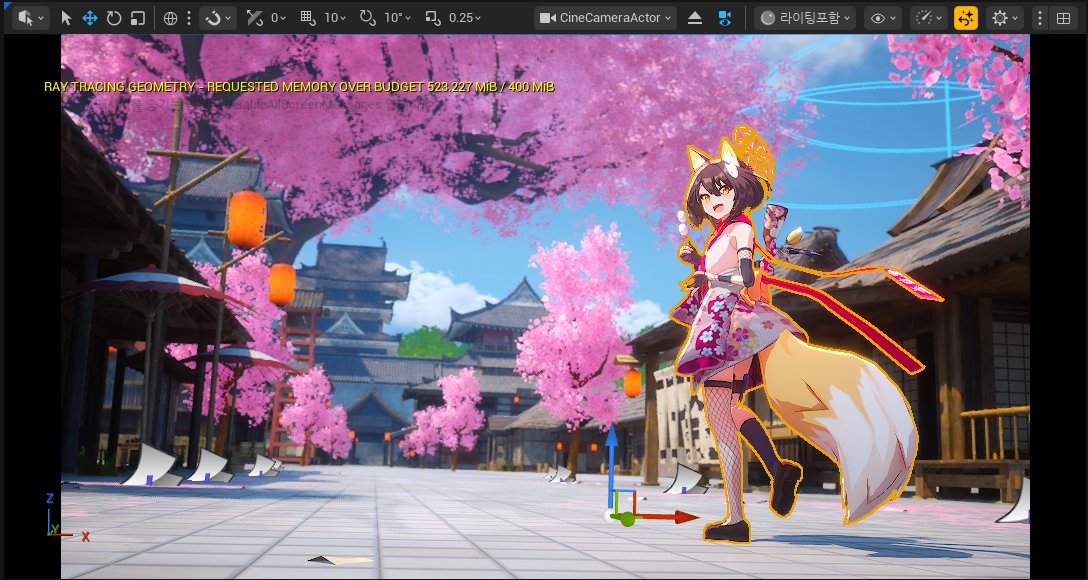The width and height of the screenshot is (1088, 580).
Task: Open the Show flags eye menu
Action: [x=883, y=18]
